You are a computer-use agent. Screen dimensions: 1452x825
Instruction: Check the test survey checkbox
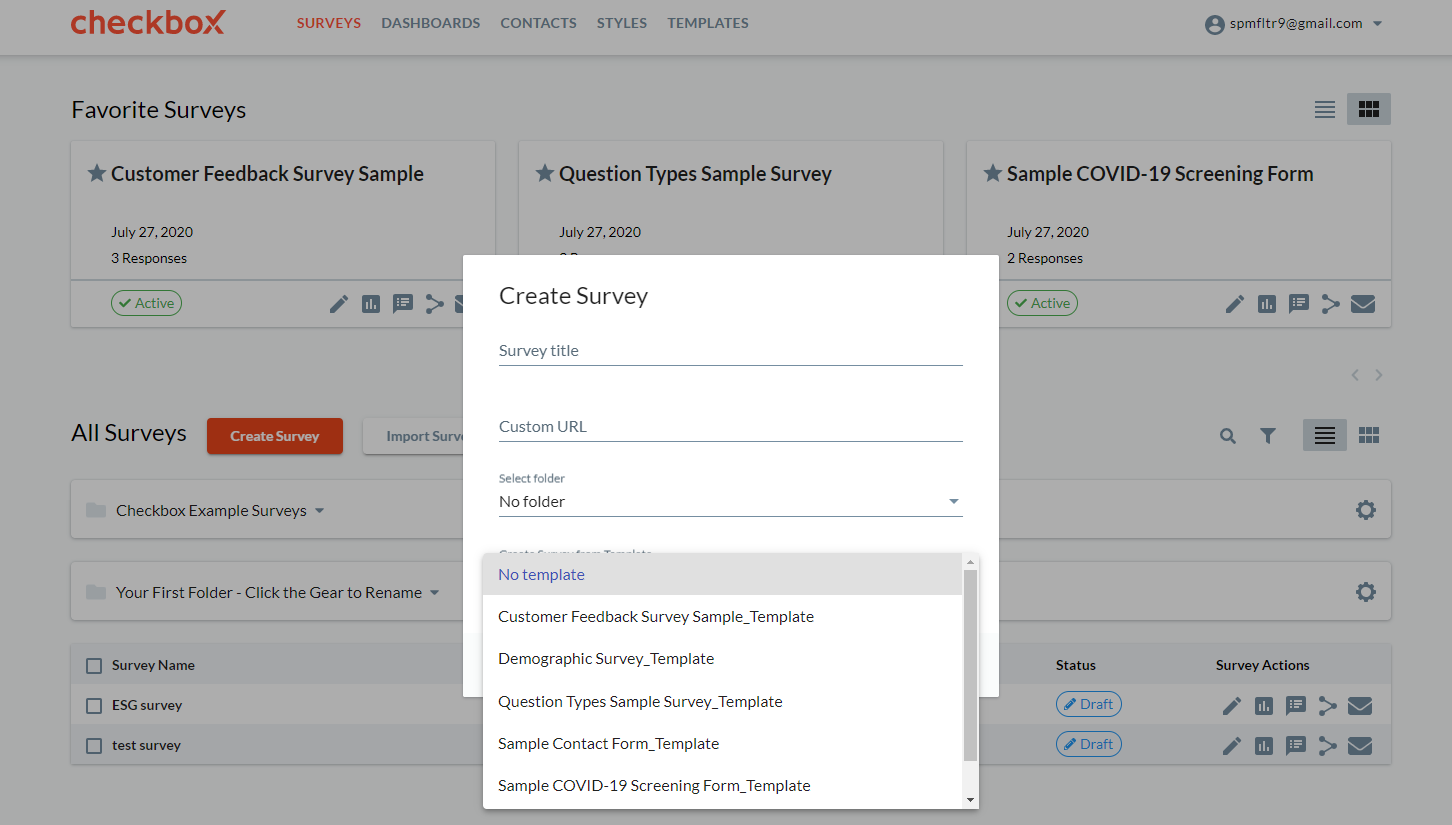(94, 746)
